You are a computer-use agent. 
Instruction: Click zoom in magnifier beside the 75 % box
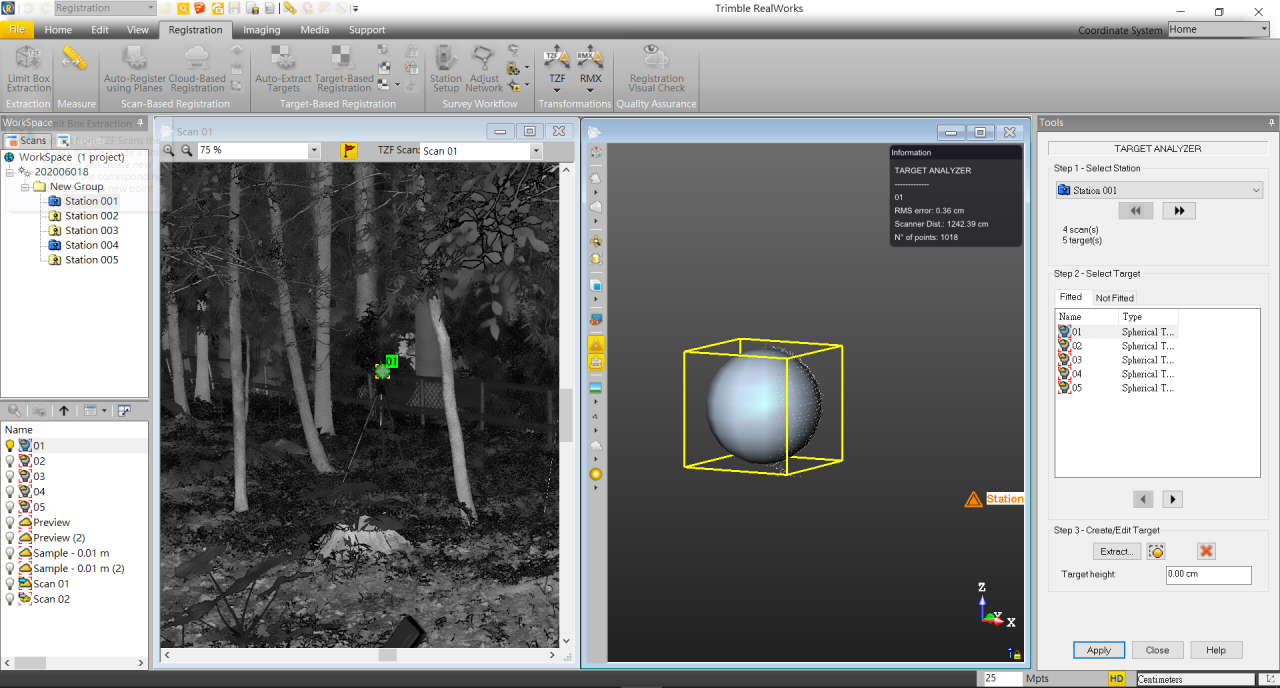[169, 151]
